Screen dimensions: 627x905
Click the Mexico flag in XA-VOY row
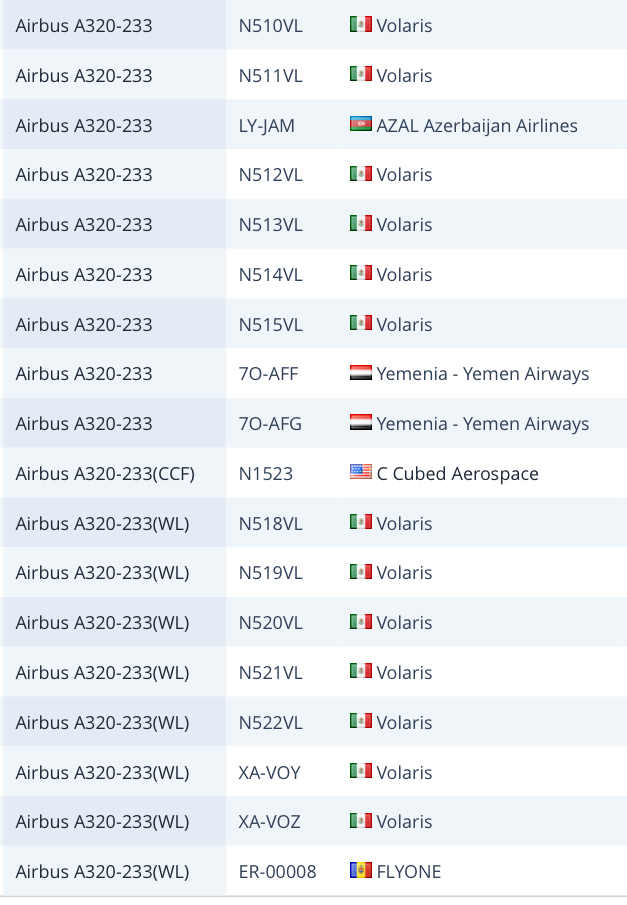(360, 772)
